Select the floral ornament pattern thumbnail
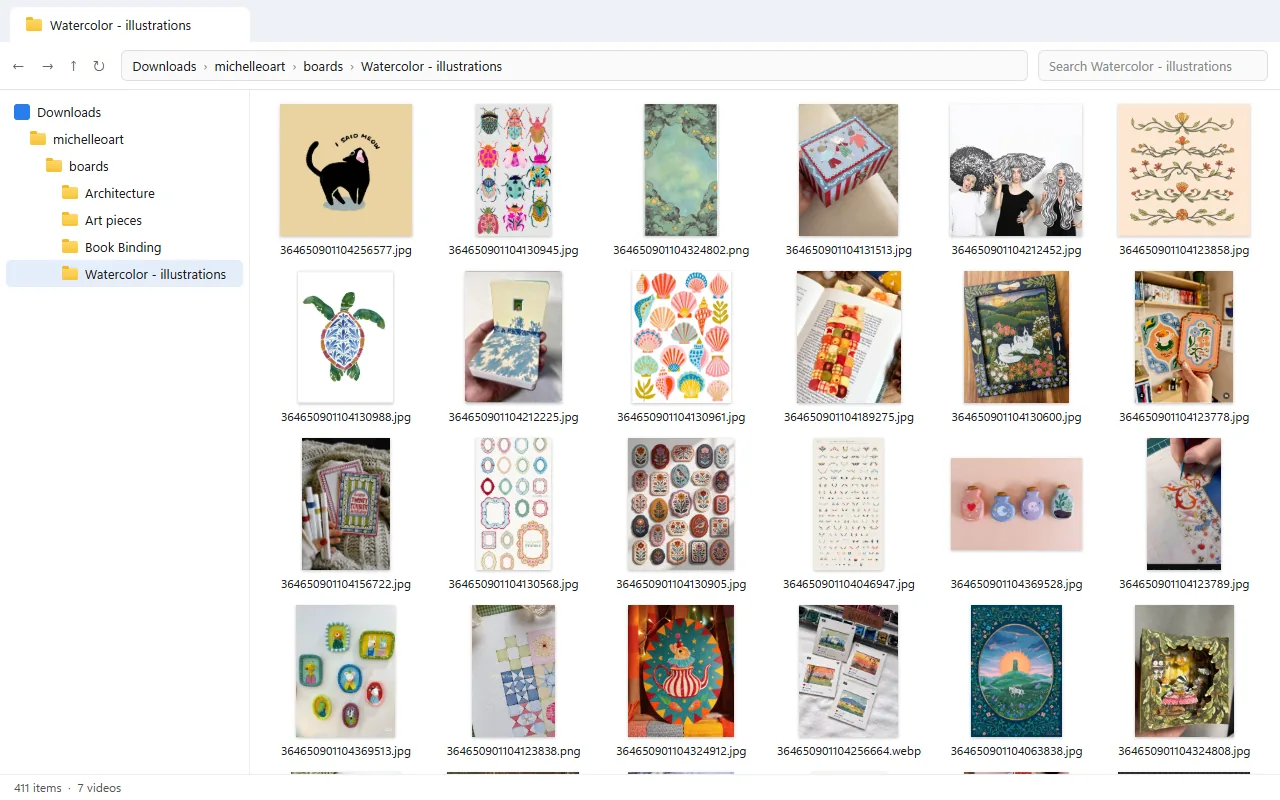 [1184, 170]
